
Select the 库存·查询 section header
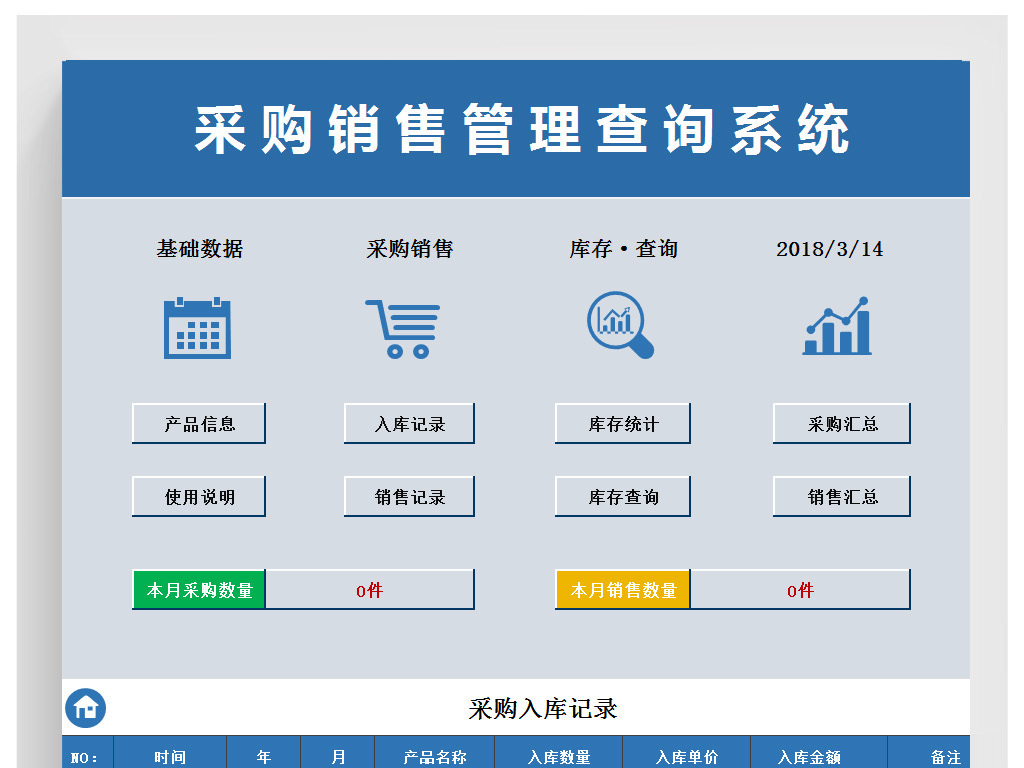pos(622,248)
